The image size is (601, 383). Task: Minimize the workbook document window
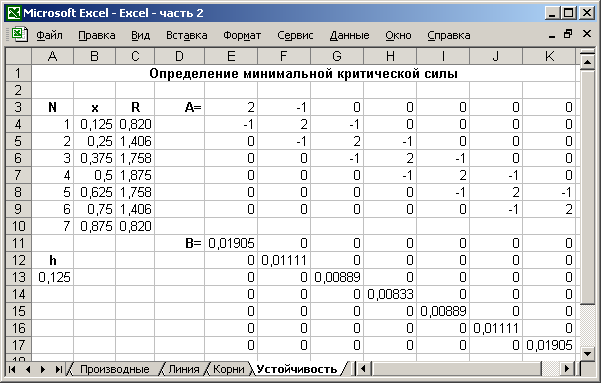point(552,35)
